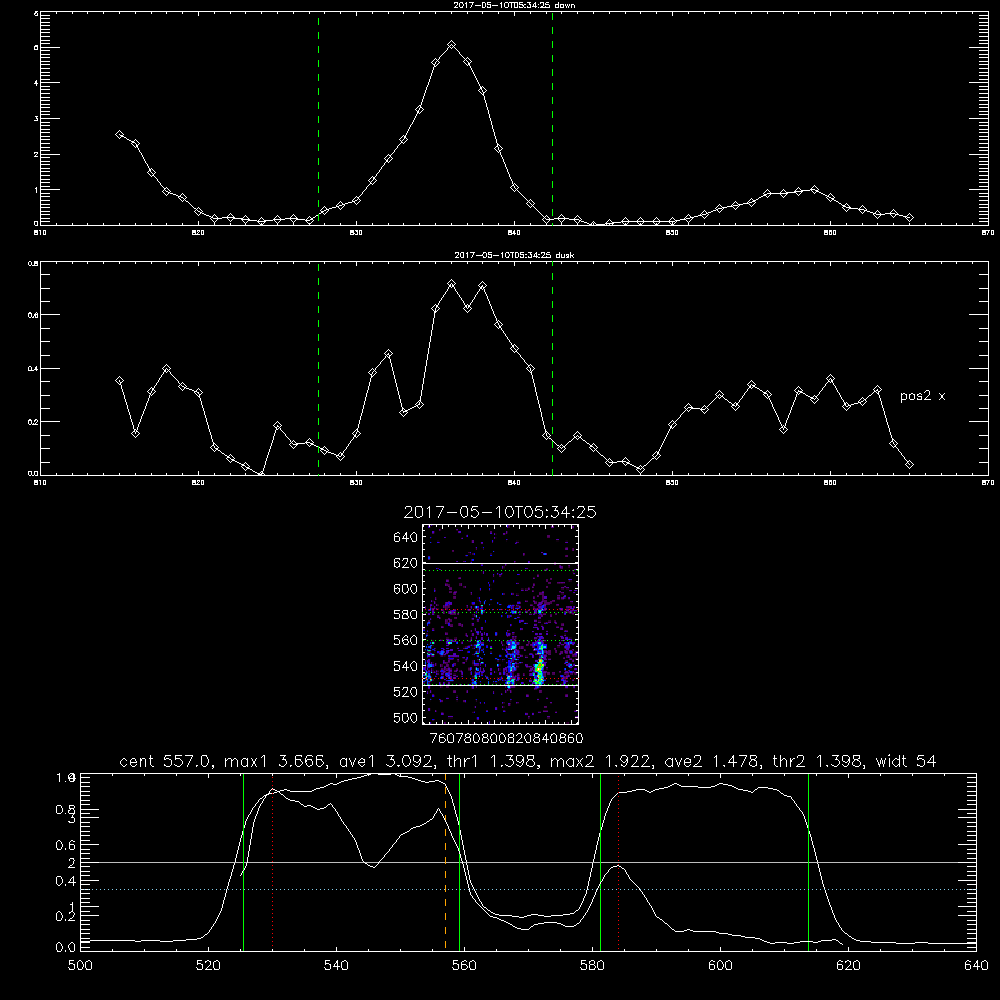The height and width of the screenshot is (1000, 1000).
Task: Click the right green dashed line in dusk plot
Action: click(x=552, y=368)
